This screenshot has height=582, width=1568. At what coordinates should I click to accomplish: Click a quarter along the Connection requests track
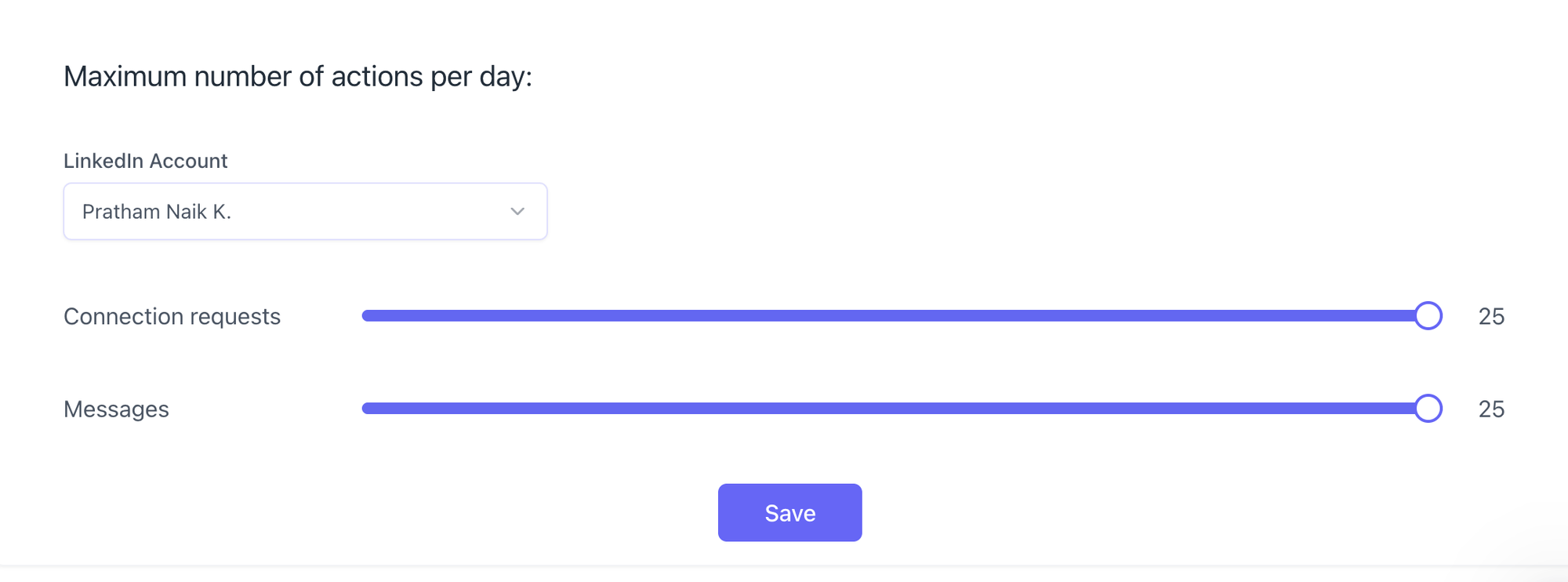629,316
